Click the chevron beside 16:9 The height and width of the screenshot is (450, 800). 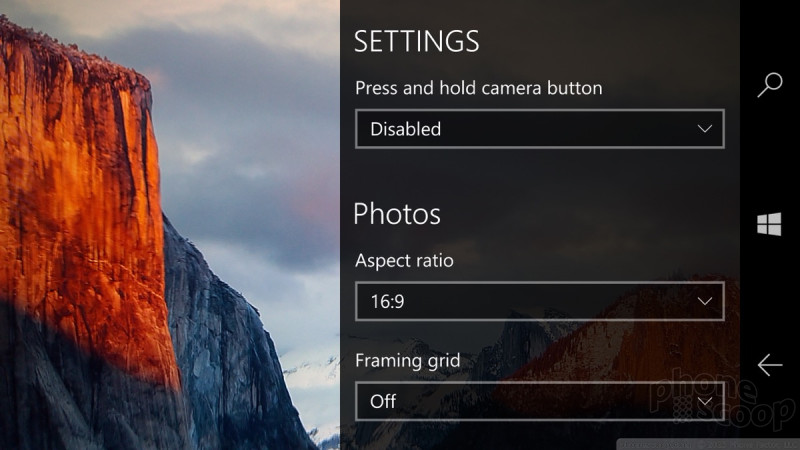pyautogui.click(x=705, y=301)
